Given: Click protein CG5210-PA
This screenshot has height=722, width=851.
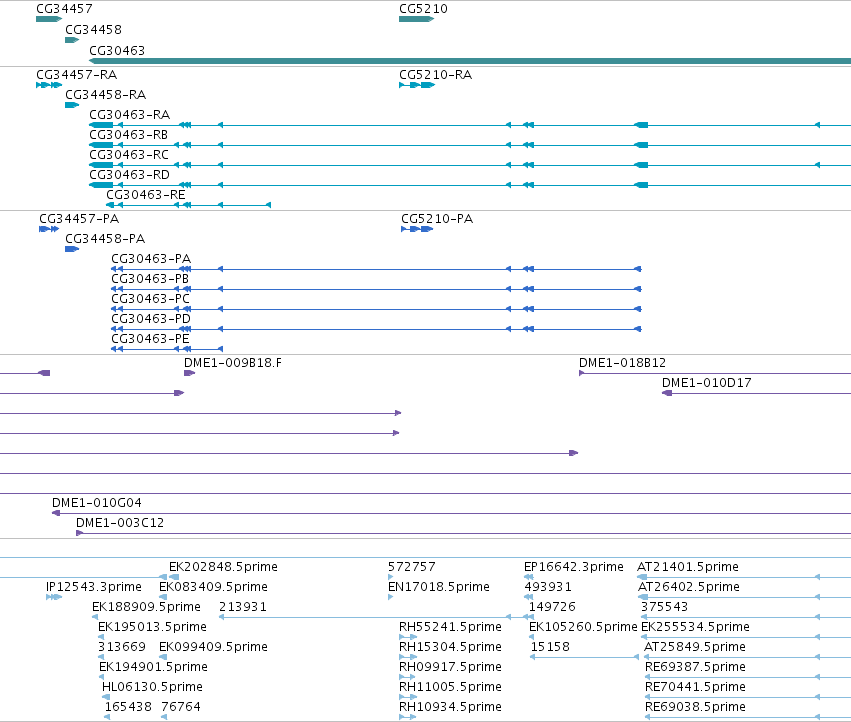Looking at the screenshot, I should 417,229.
